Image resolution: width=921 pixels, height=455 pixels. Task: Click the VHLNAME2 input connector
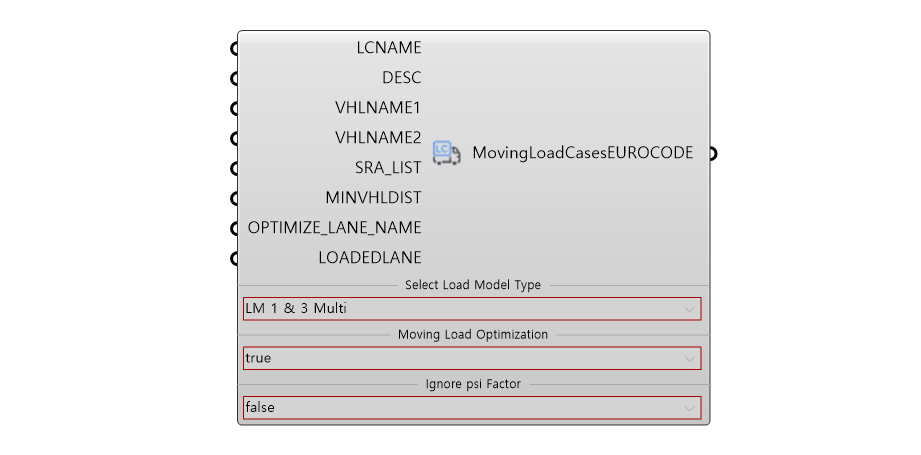click(x=234, y=139)
